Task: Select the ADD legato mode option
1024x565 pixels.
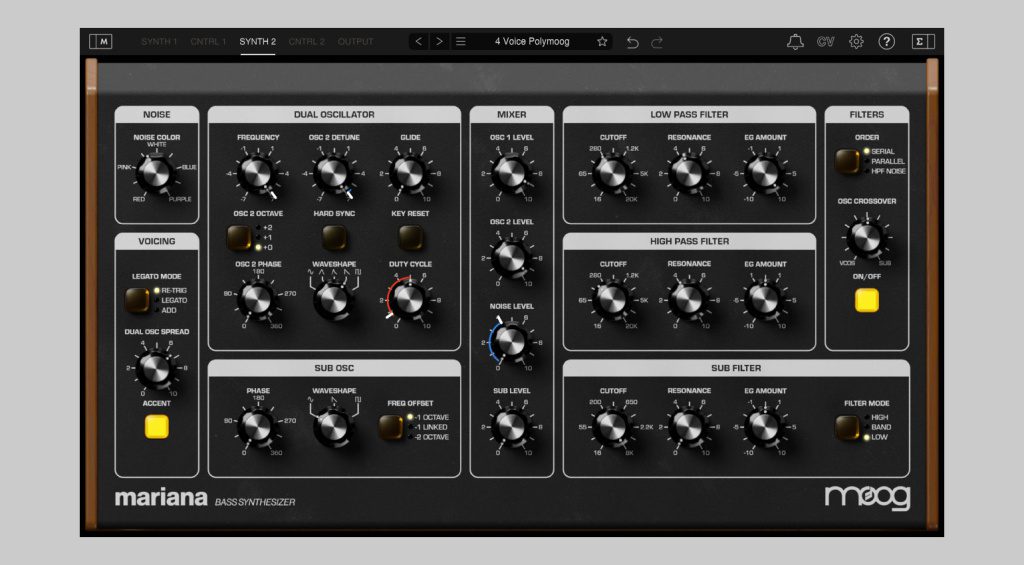Action: click(165, 310)
